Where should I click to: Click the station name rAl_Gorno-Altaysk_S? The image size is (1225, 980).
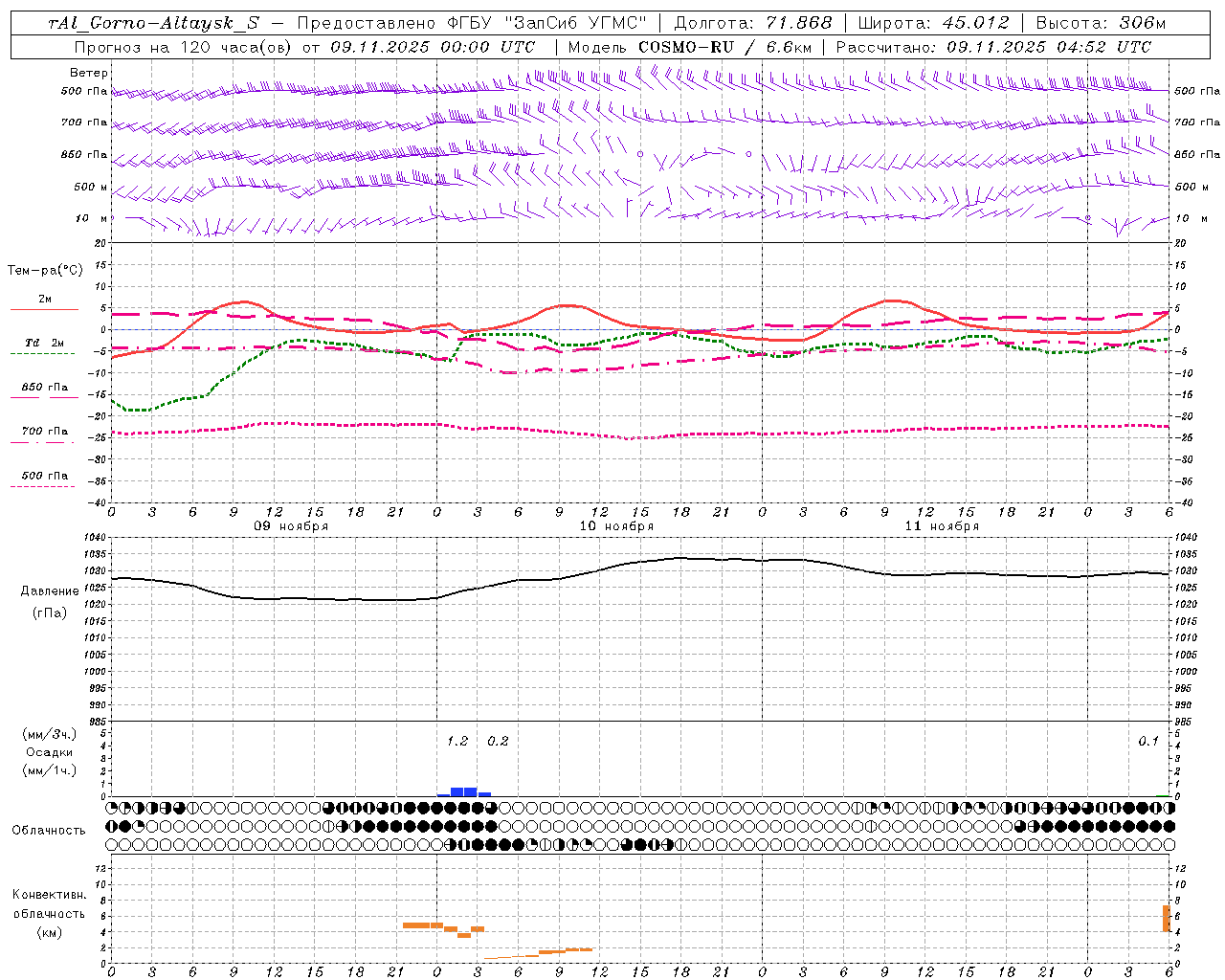(x=154, y=24)
